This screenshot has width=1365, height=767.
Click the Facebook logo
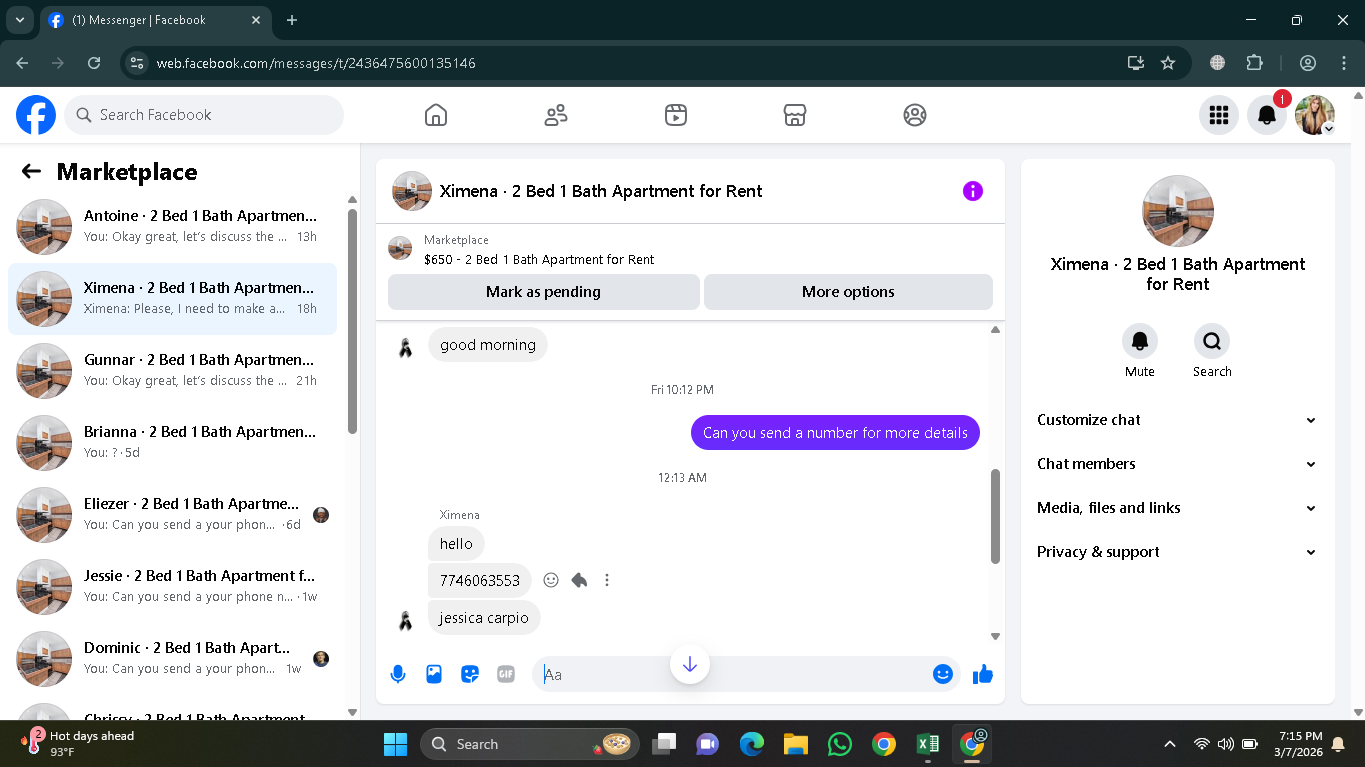coord(36,115)
